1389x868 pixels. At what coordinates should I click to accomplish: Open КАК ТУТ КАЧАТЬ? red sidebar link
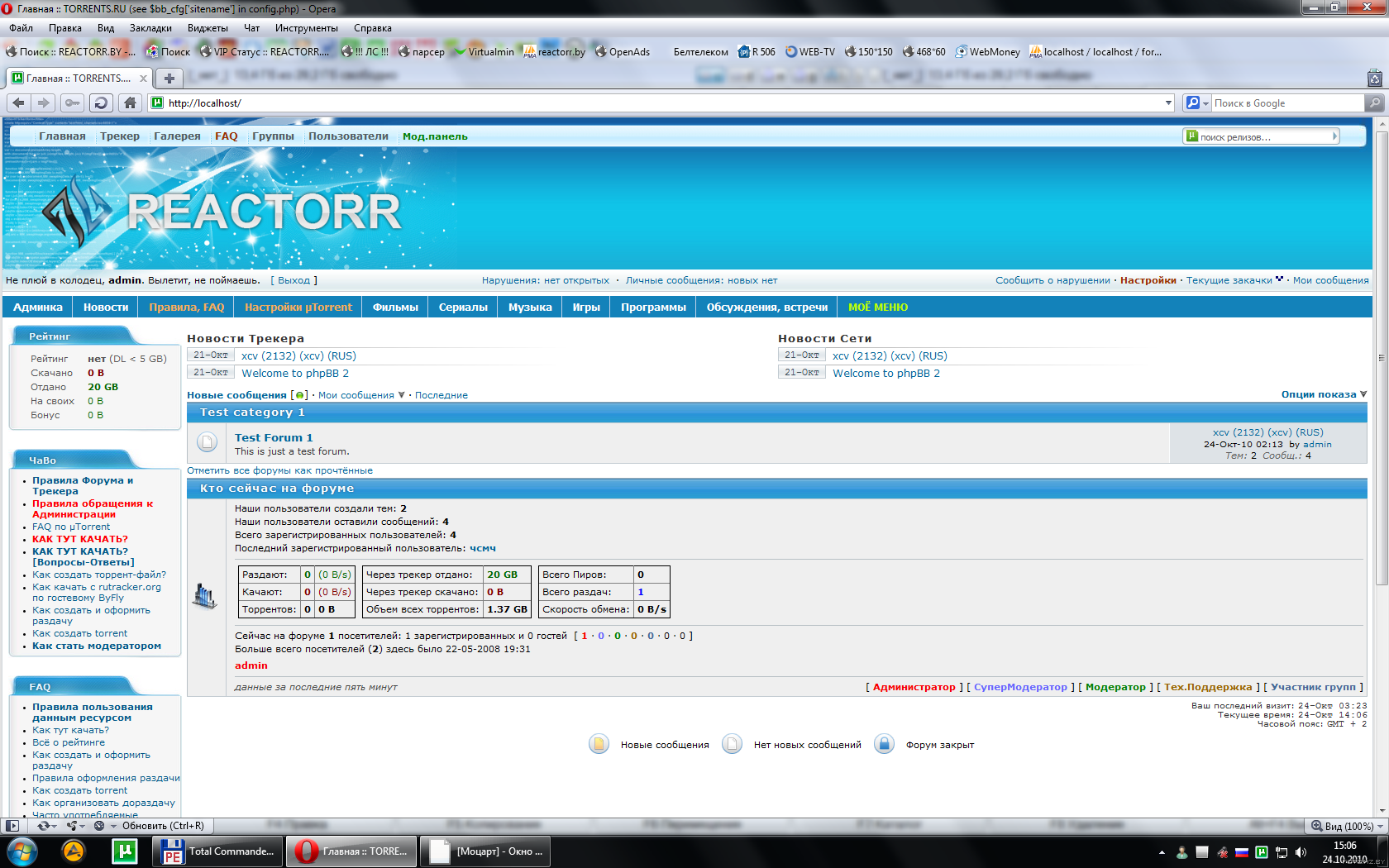tap(80, 539)
